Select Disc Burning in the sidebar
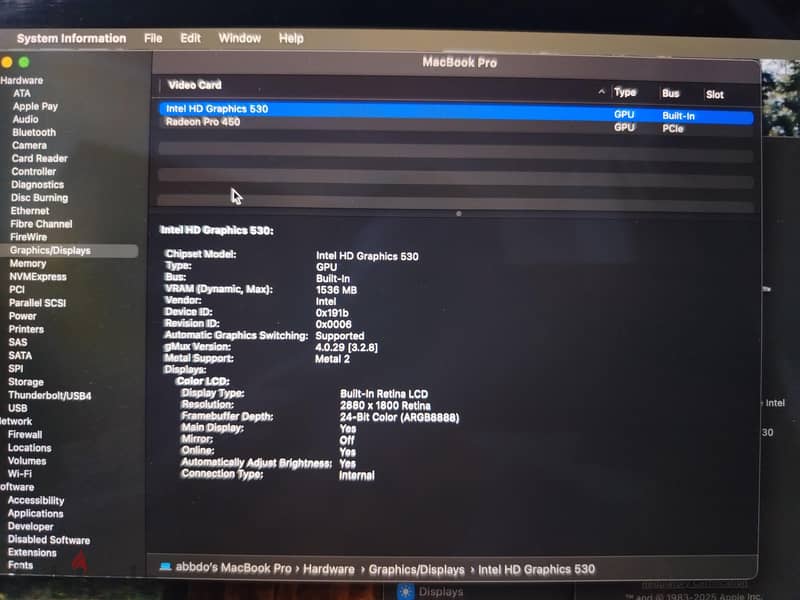This screenshot has height=600, width=800. point(39,197)
